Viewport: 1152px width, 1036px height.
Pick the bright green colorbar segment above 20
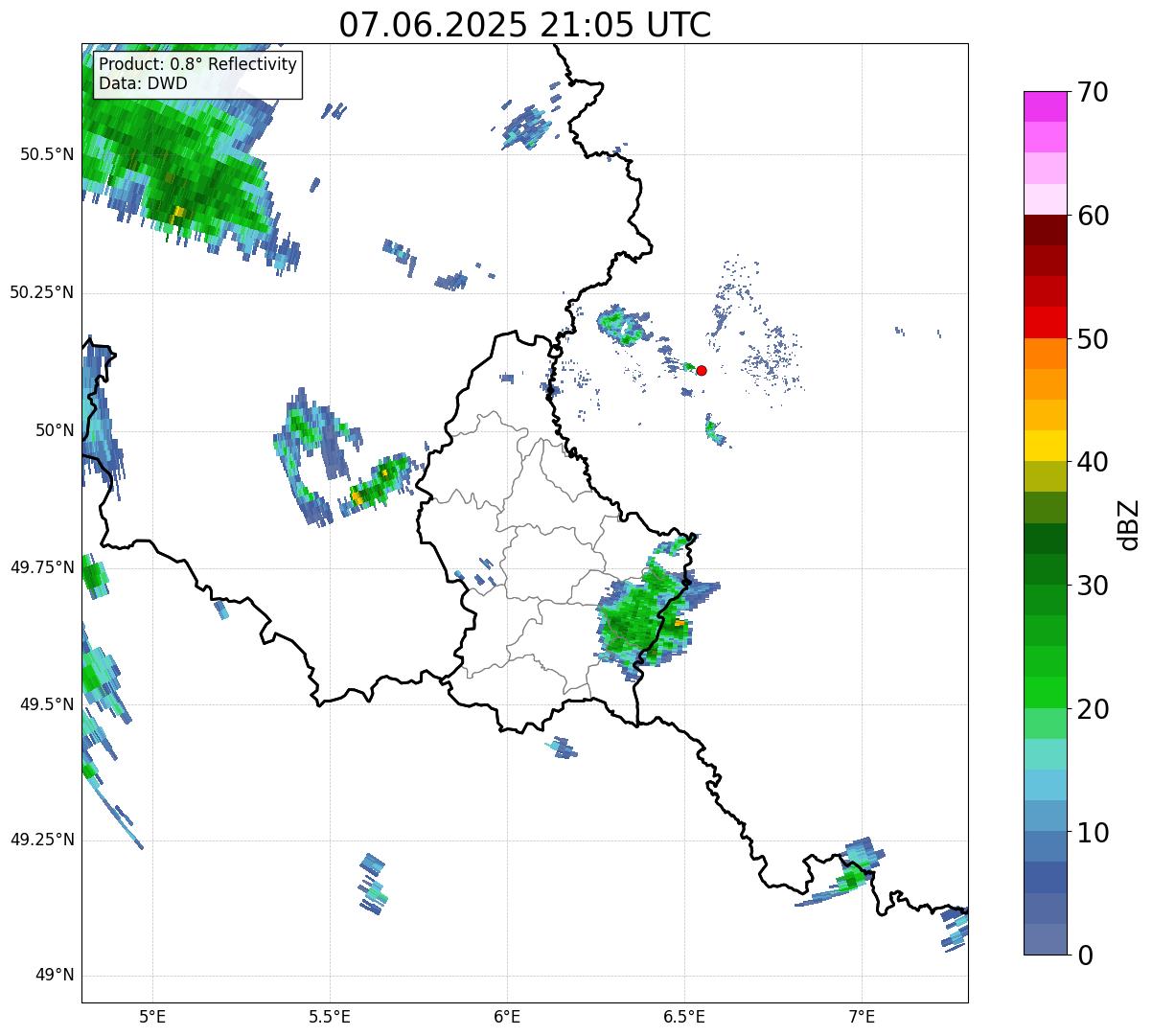pos(1045,692)
